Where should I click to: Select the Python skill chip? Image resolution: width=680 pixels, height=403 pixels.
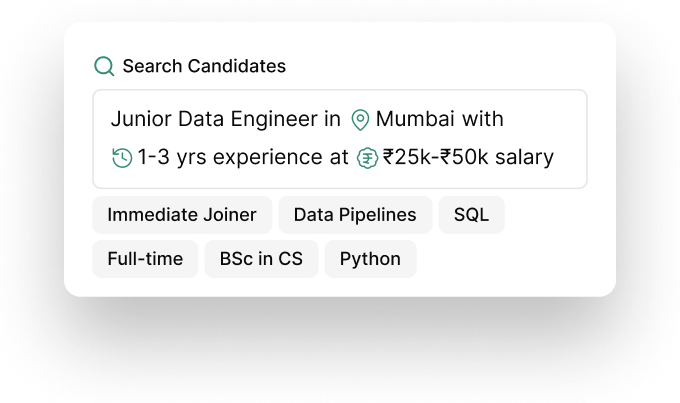[x=370, y=259]
